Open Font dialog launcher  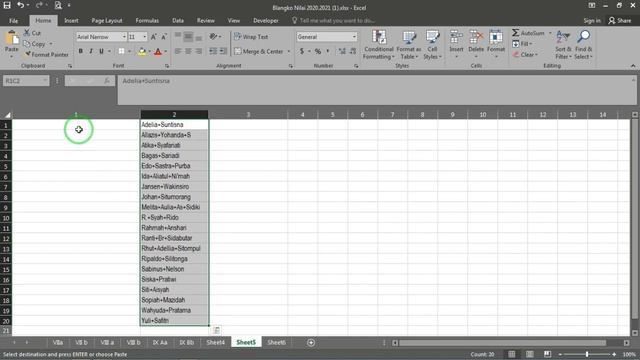(x=167, y=66)
